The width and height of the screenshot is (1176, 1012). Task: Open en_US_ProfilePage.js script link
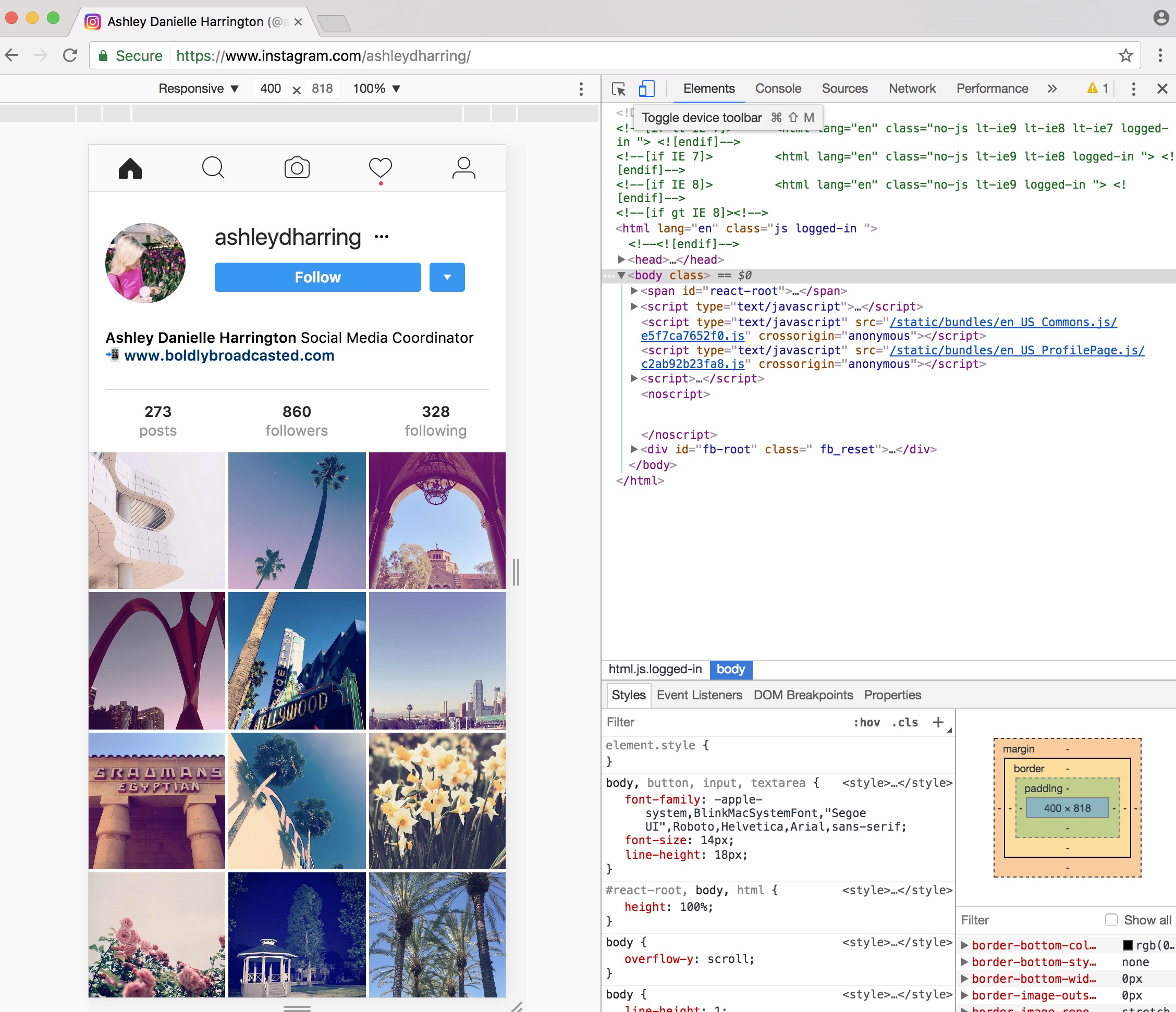coord(892,357)
